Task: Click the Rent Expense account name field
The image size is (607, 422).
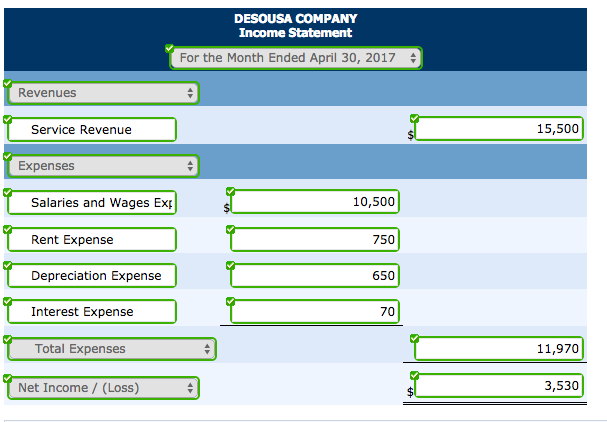Action: (x=92, y=240)
